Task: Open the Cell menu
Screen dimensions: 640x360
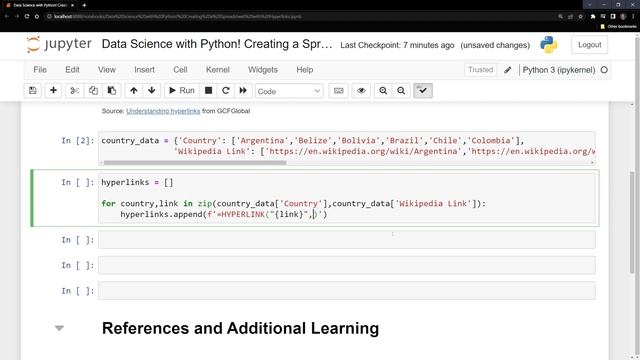Action: [x=180, y=70]
